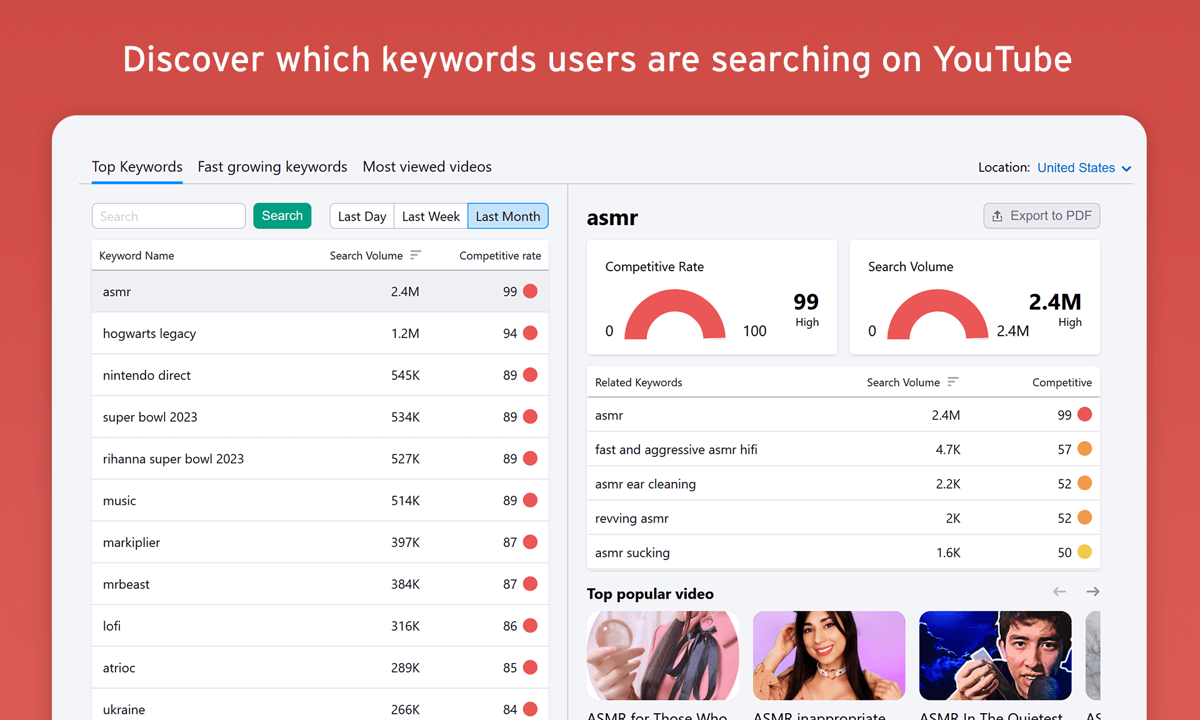Switch timeframe to Last Day
This screenshot has height=720, width=1200.
361,215
